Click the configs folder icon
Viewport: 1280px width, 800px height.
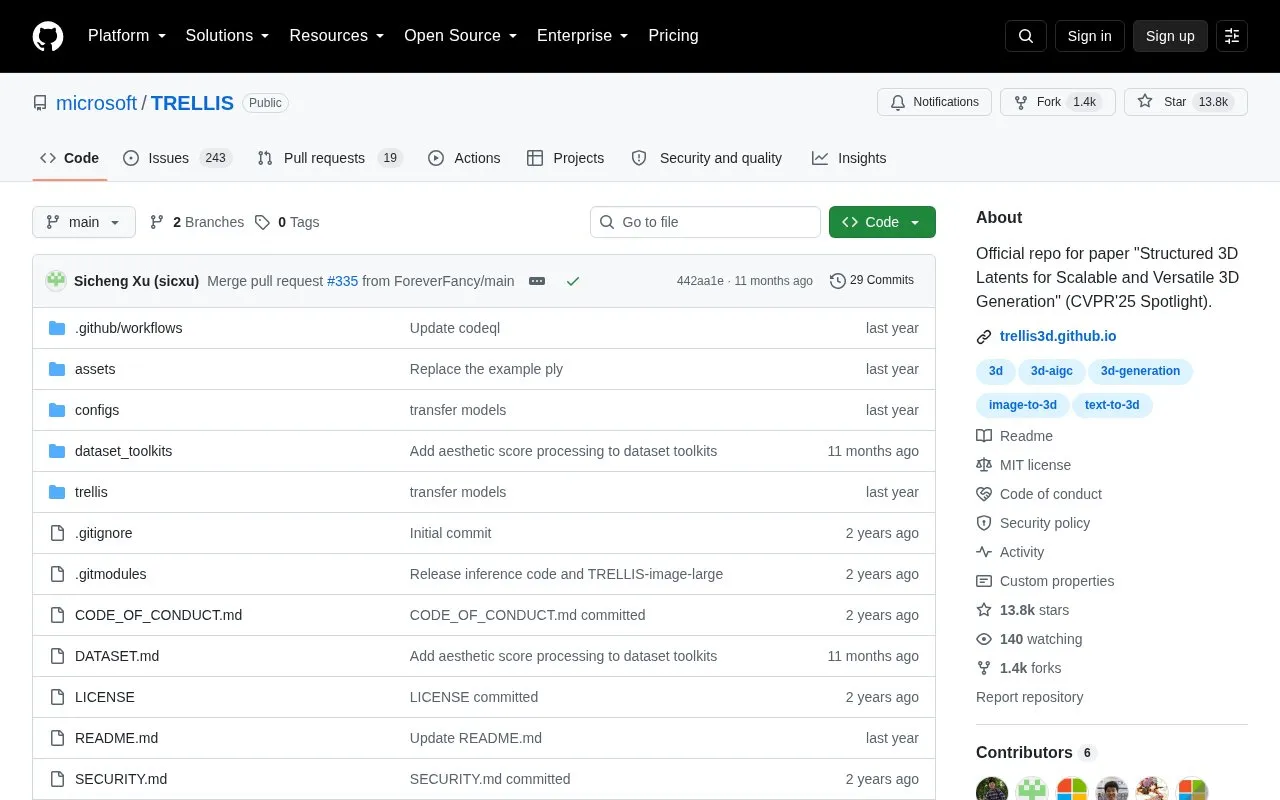[57, 410]
